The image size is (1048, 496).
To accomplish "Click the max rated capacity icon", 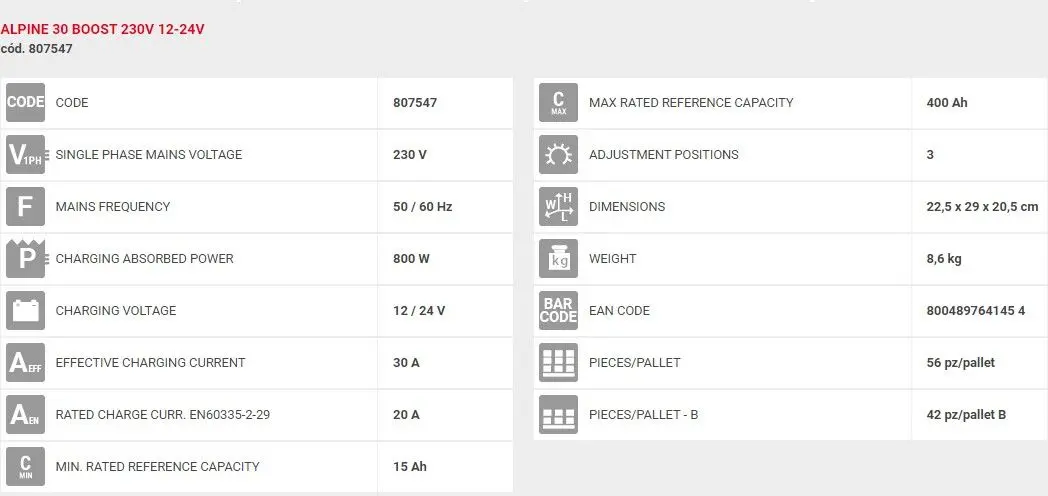I will click(559, 103).
